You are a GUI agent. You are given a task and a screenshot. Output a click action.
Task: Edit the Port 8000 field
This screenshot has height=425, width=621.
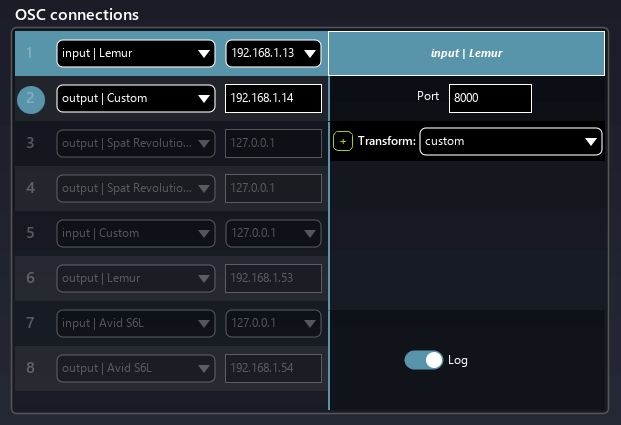coord(490,98)
